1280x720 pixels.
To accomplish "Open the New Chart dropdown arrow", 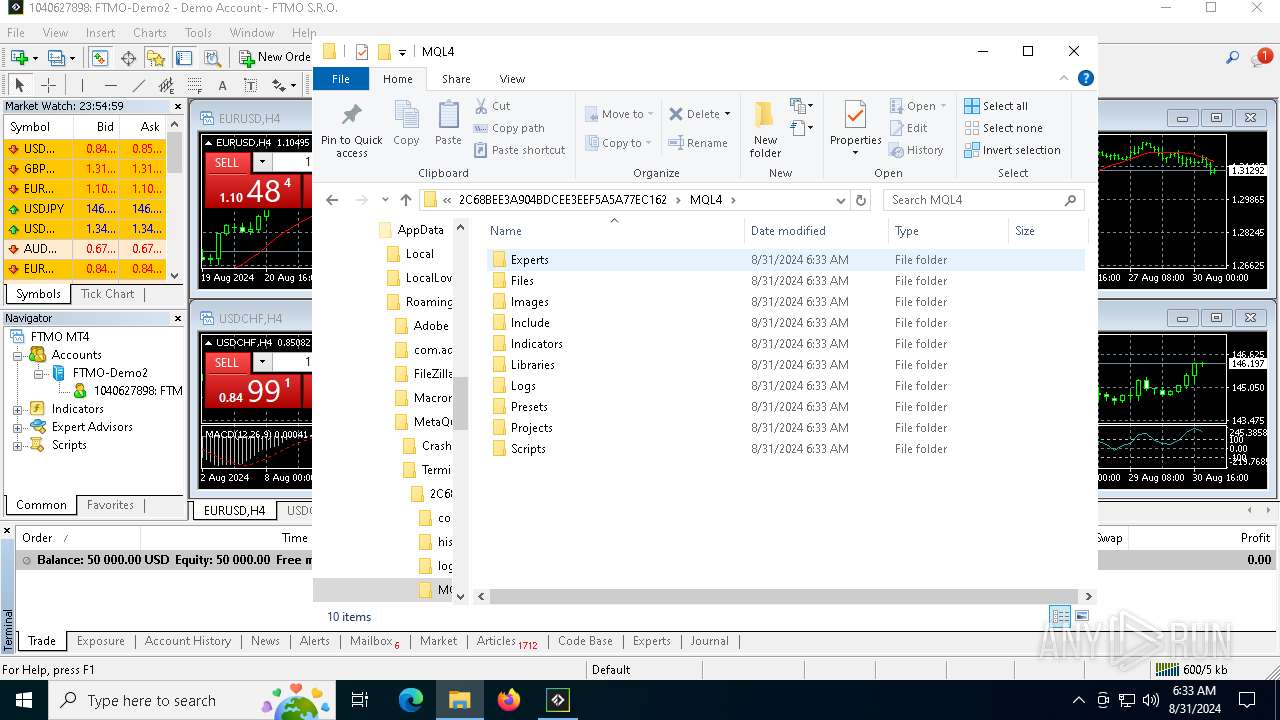I will click(x=35, y=58).
